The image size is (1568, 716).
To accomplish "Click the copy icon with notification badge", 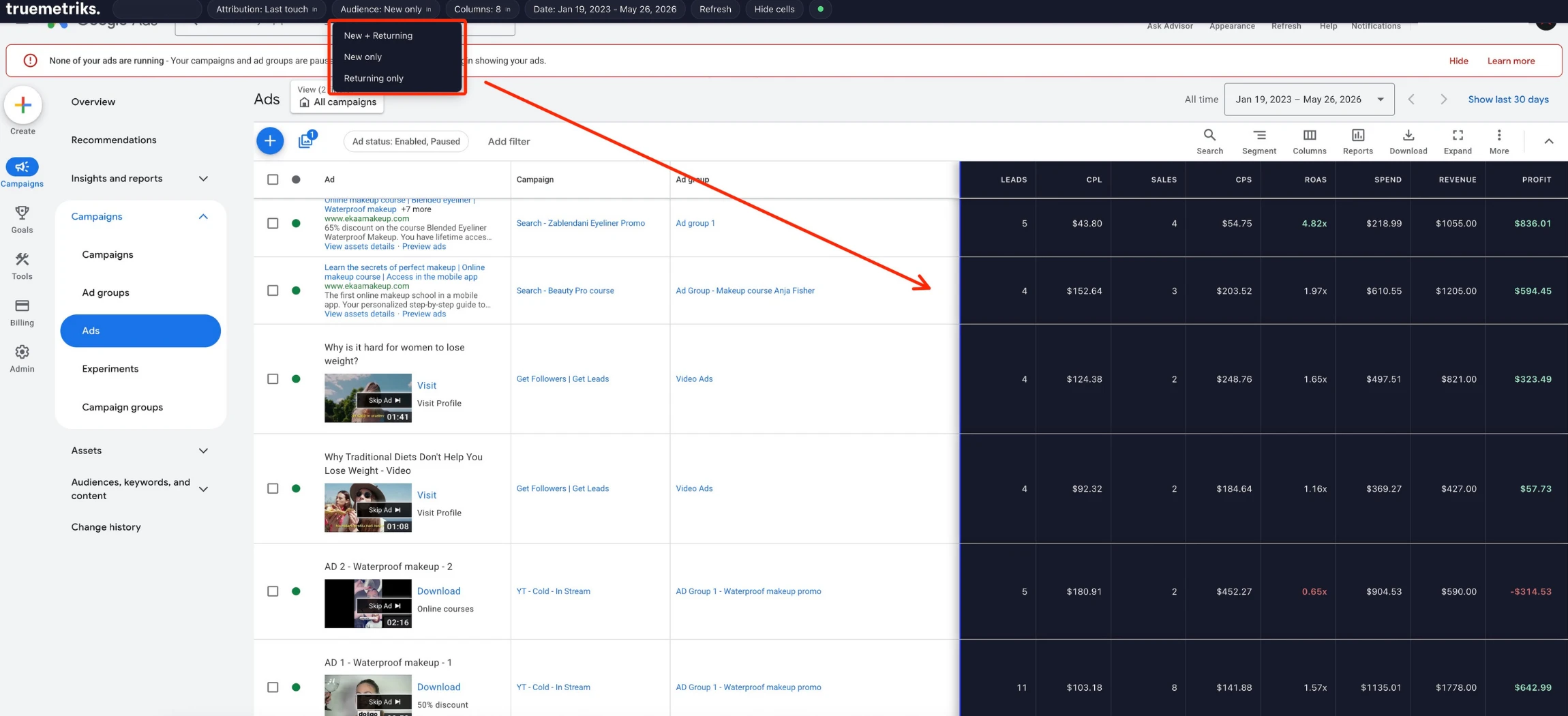I will (x=306, y=140).
